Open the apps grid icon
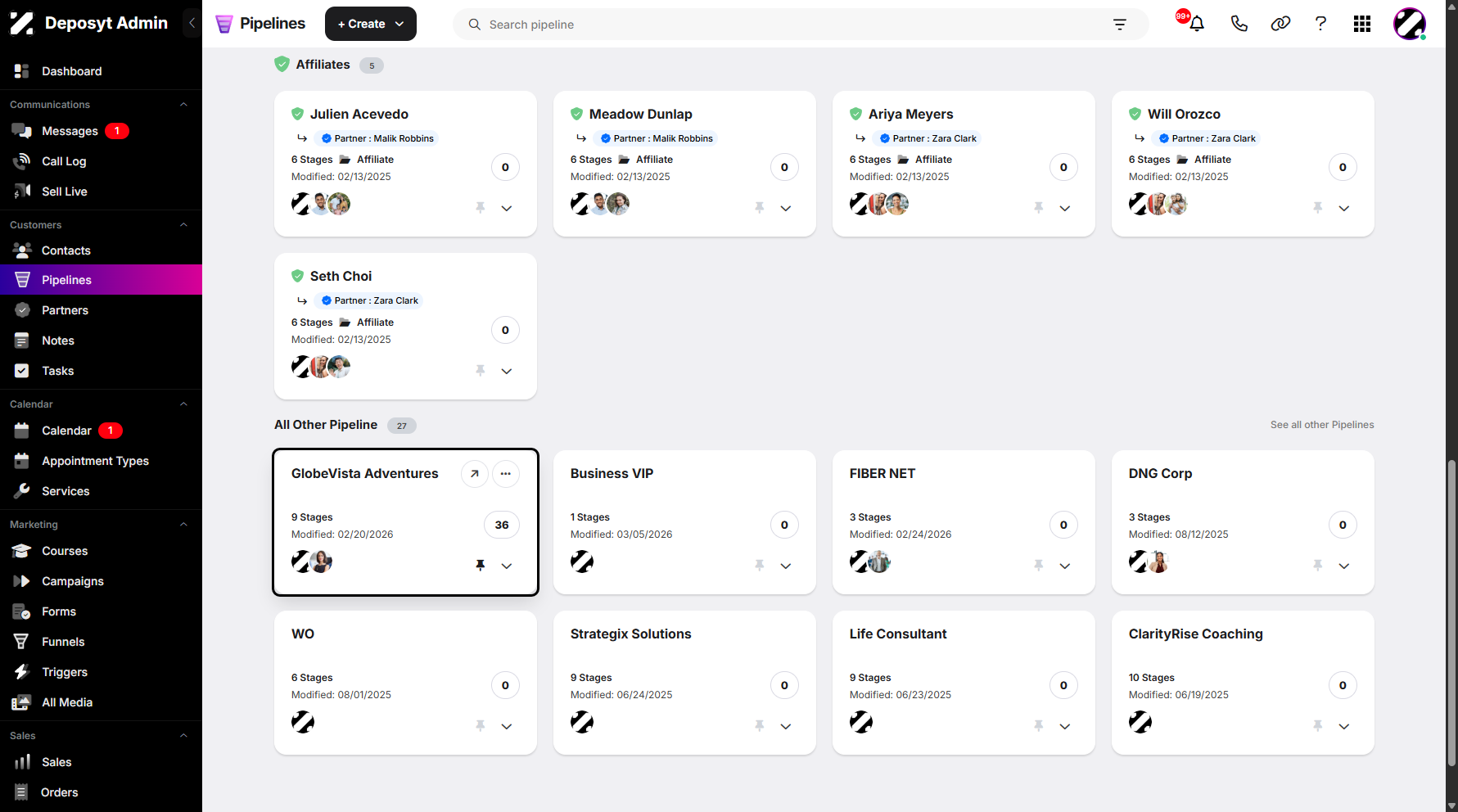1458x812 pixels. 1362,24
